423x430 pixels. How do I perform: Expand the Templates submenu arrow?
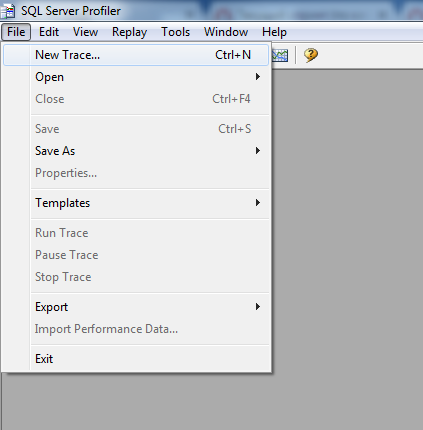coord(257,203)
